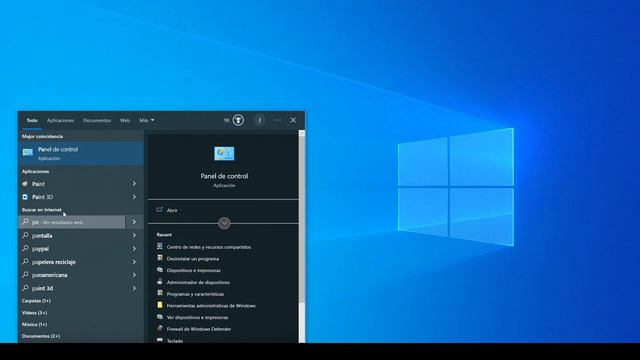Screen dimensions: 640x360
Task: Expand arrow for 'pa' web results
Action: [x=134, y=222]
